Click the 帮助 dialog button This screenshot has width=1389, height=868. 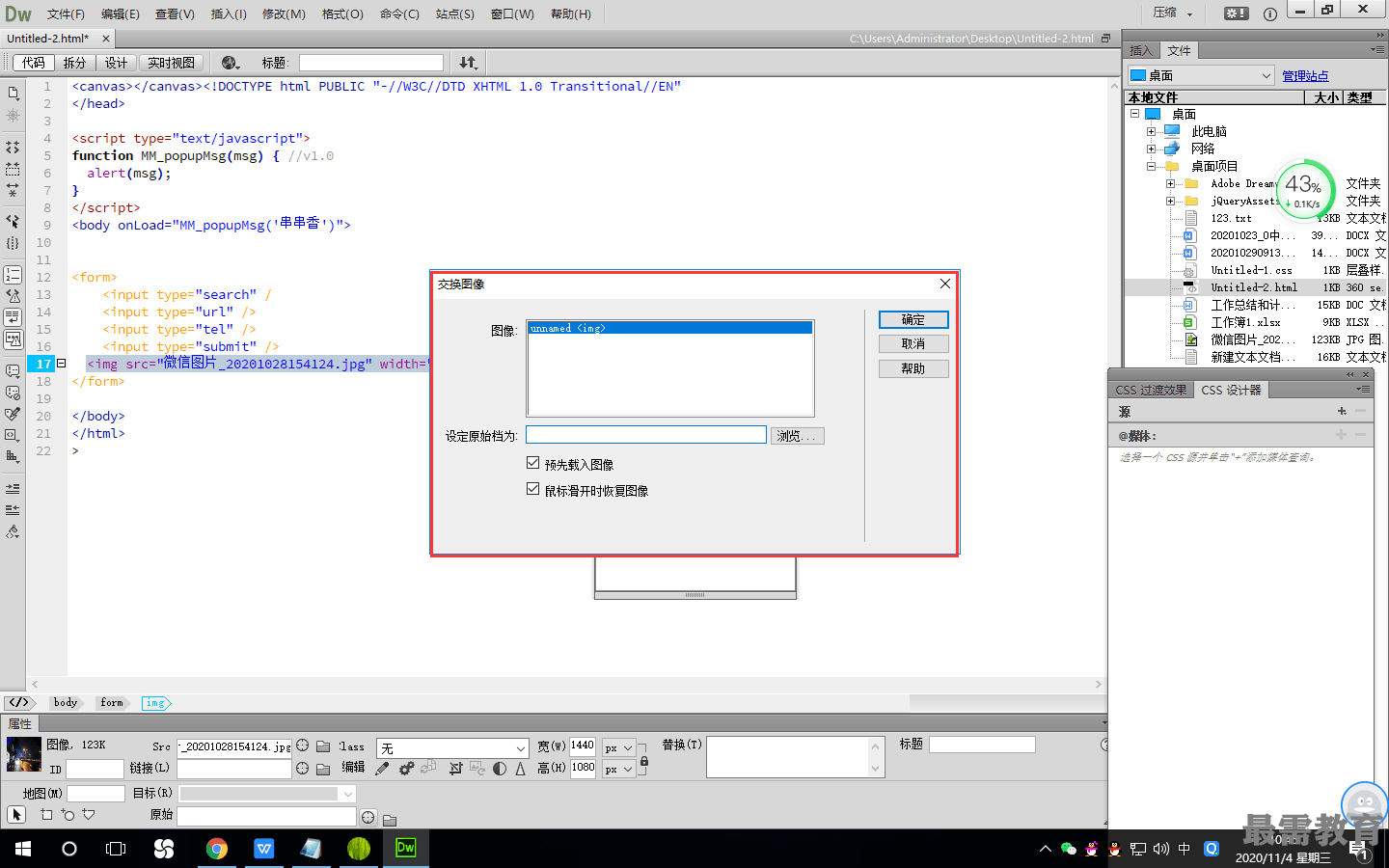[x=913, y=368]
